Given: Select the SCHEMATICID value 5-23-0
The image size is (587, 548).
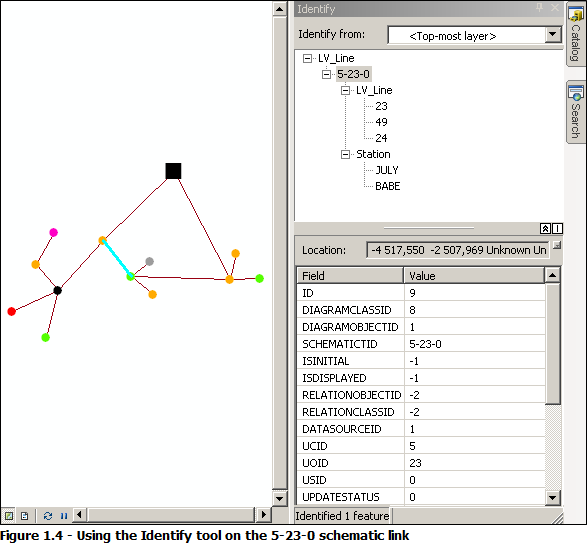Looking at the screenshot, I should [x=425, y=344].
